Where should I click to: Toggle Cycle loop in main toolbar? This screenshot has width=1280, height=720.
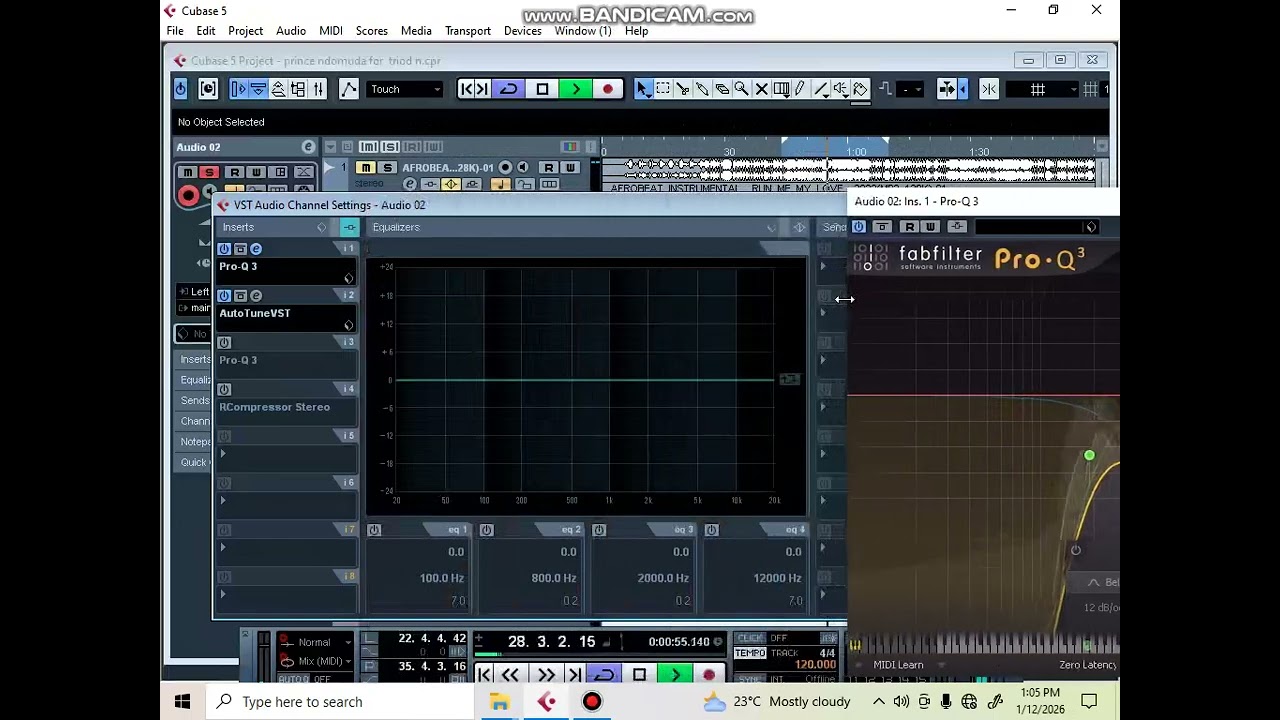(509, 89)
